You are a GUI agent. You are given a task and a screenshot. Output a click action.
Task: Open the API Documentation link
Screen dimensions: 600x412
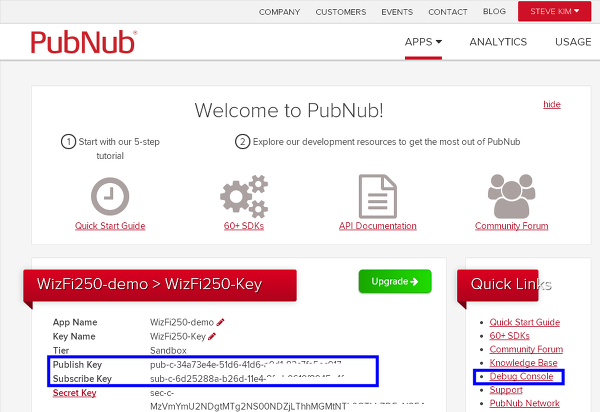click(378, 226)
